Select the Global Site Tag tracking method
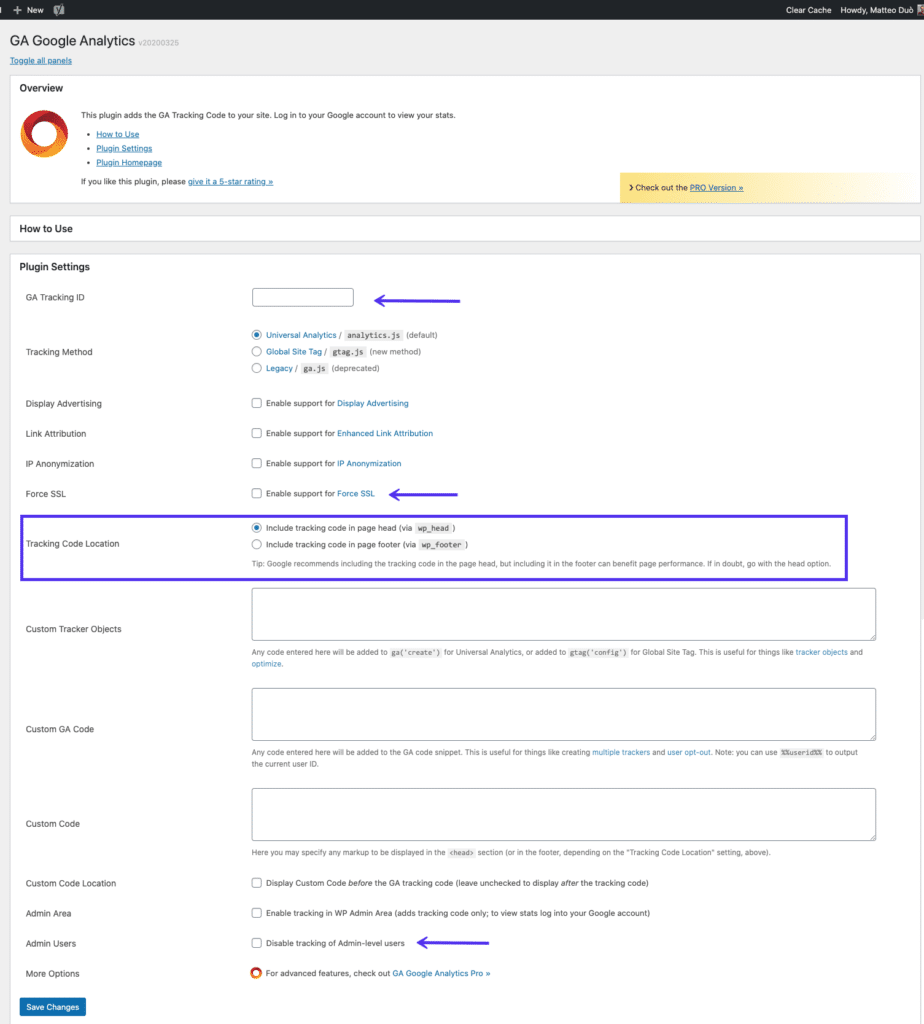This screenshot has width=924, height=1024. (257, 351)
